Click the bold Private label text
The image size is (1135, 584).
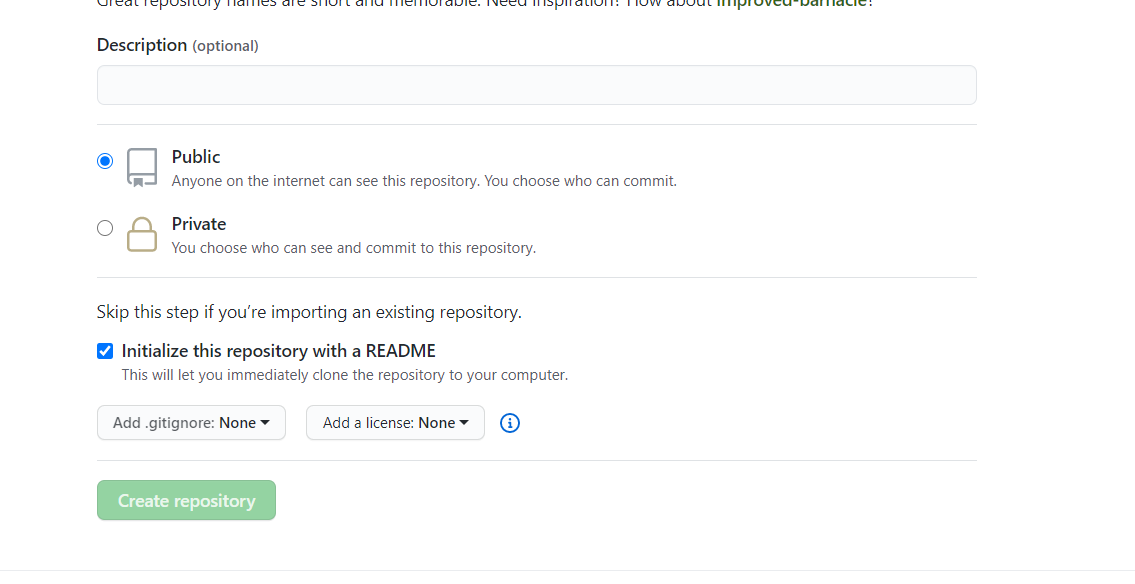click(199, 223)
